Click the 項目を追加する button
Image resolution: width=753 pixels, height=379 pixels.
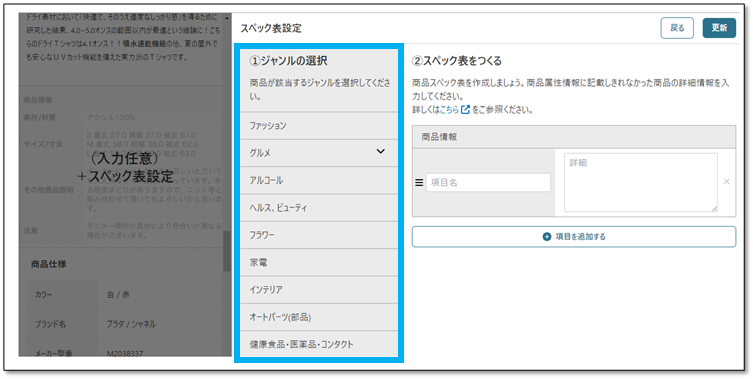(x=574, y=237)
